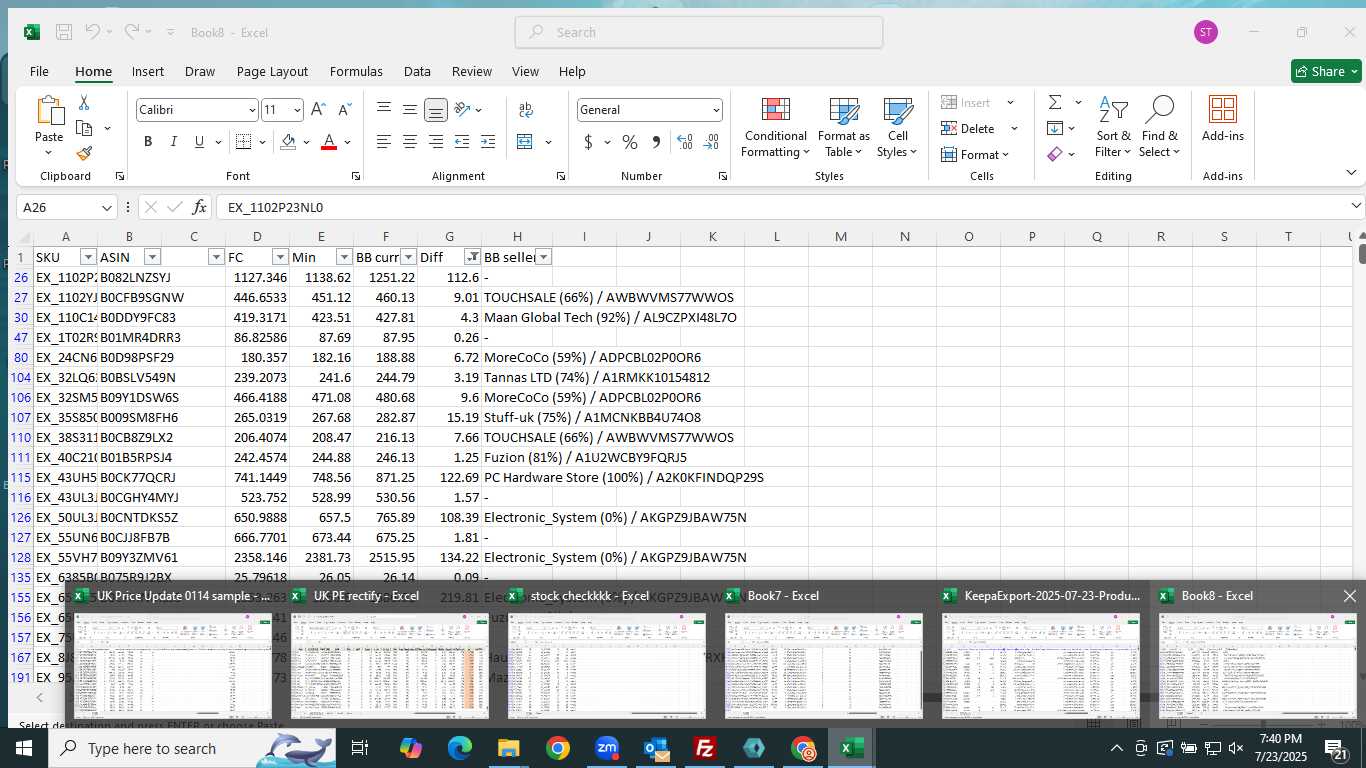This screenshot has height=768, width=1366.
Task: Open Zoom app from the taskbar
Action: pos(607,748)
